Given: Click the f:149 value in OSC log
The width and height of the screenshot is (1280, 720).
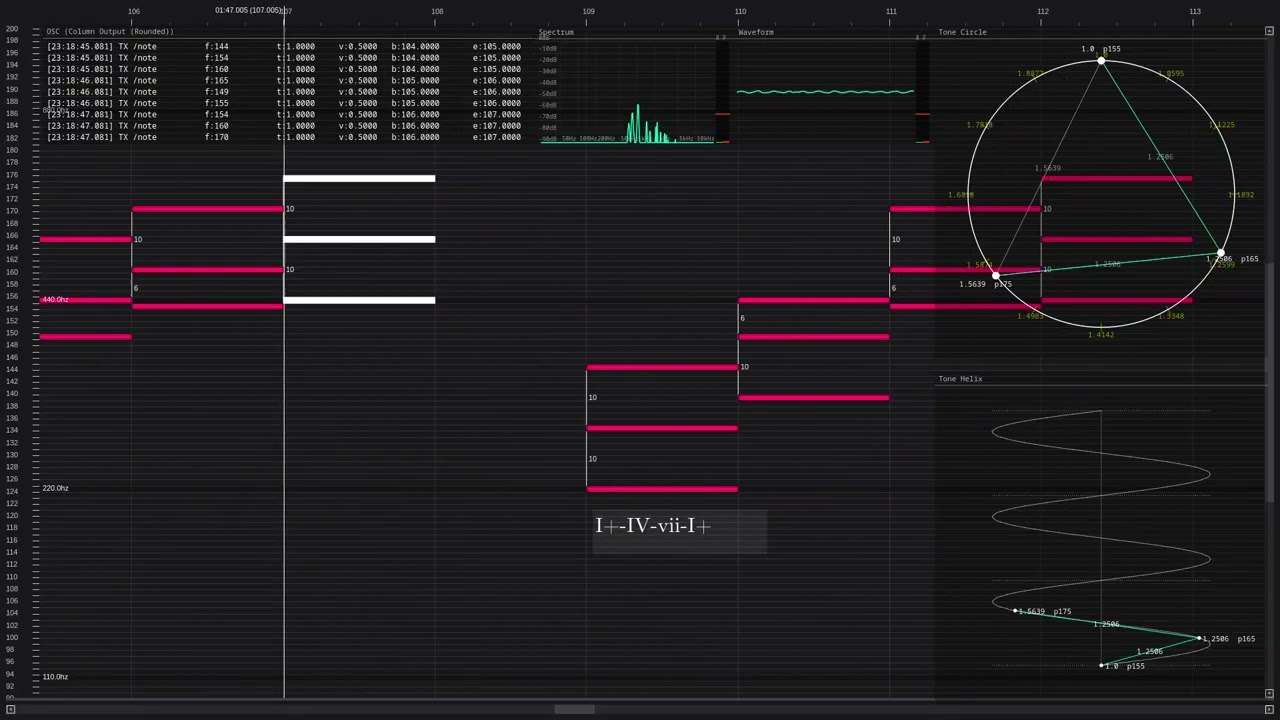Looking at the screenshot, I should pos(217,92).
